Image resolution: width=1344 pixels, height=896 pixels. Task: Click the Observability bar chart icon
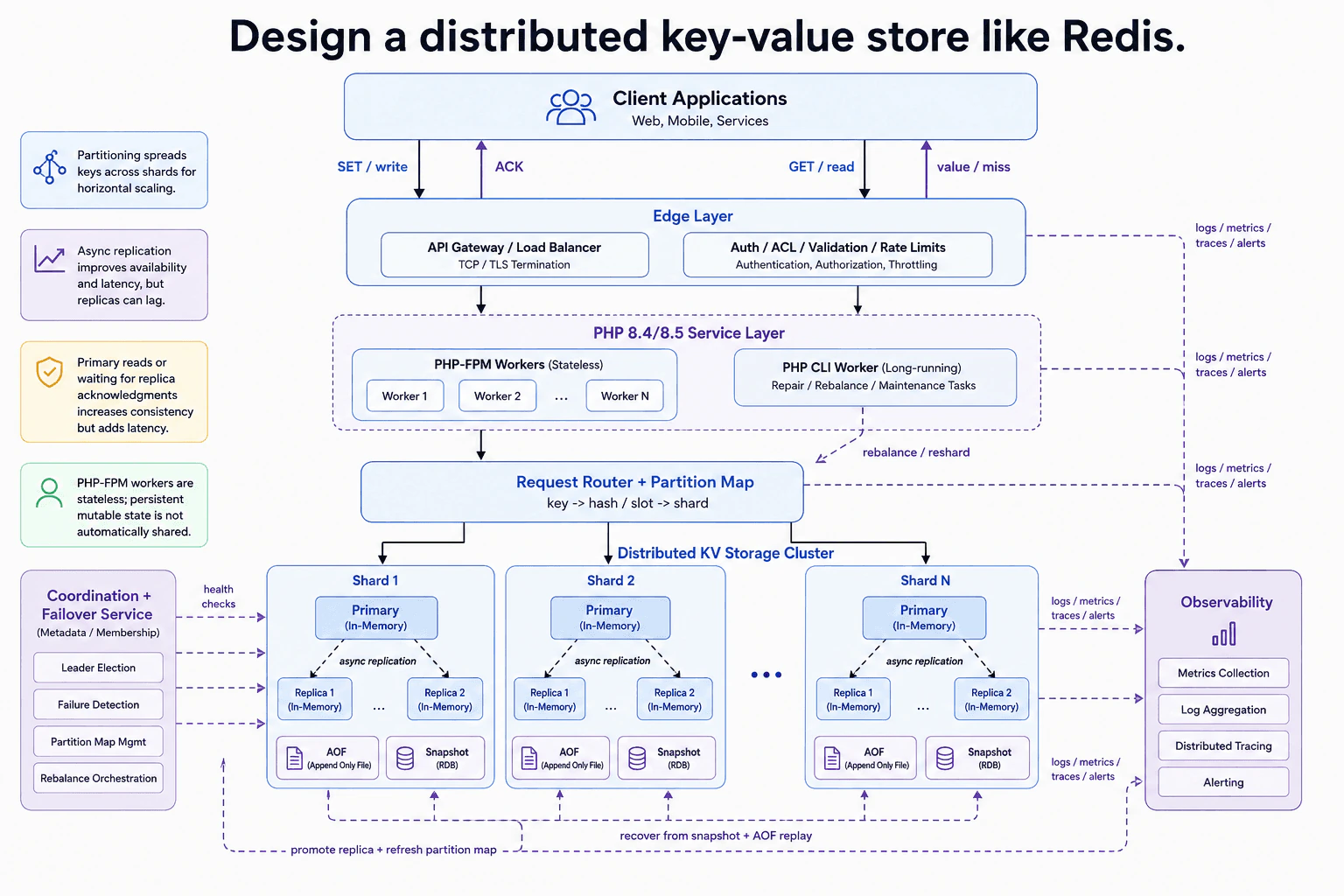tap(1224, 633)
